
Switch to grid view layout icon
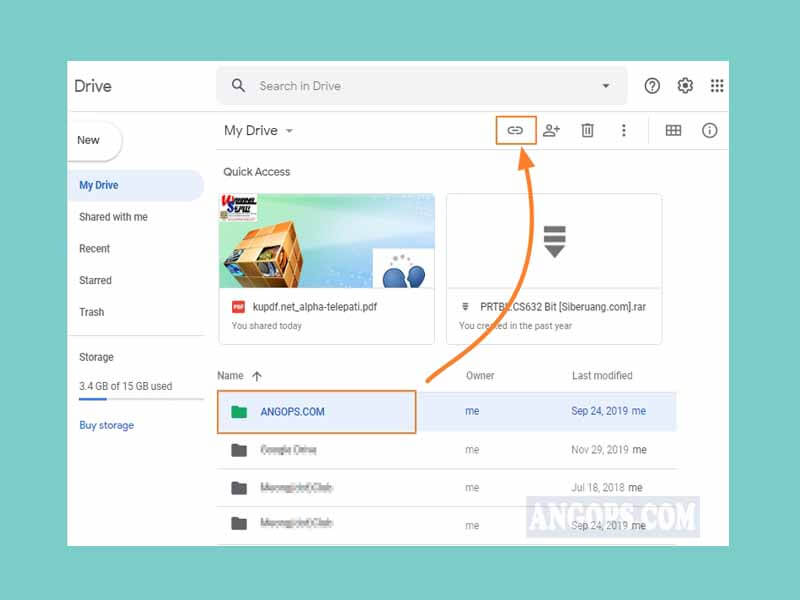[673, 131]
